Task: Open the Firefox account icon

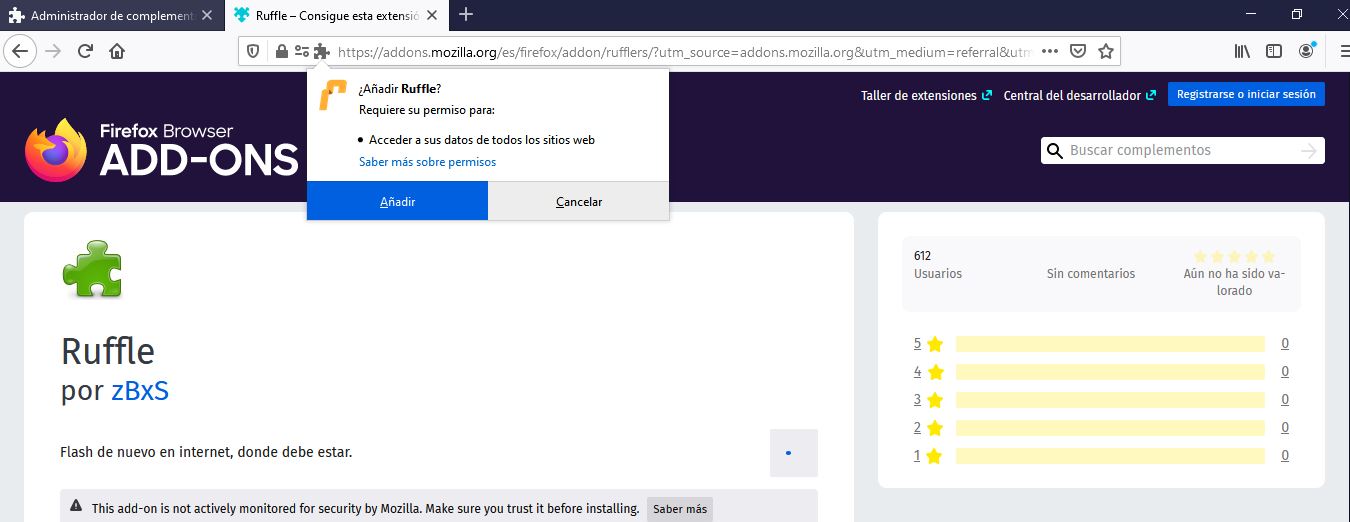Action: tap(1307, 51)
